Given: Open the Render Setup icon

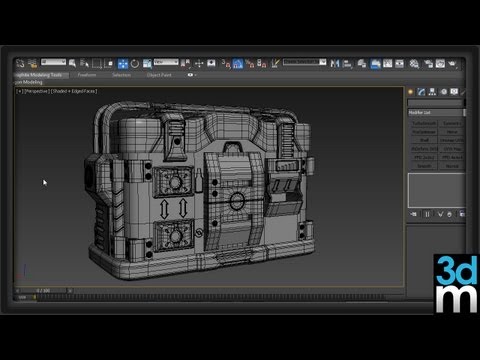Looking at the screenshot, I should pos(428,63).
